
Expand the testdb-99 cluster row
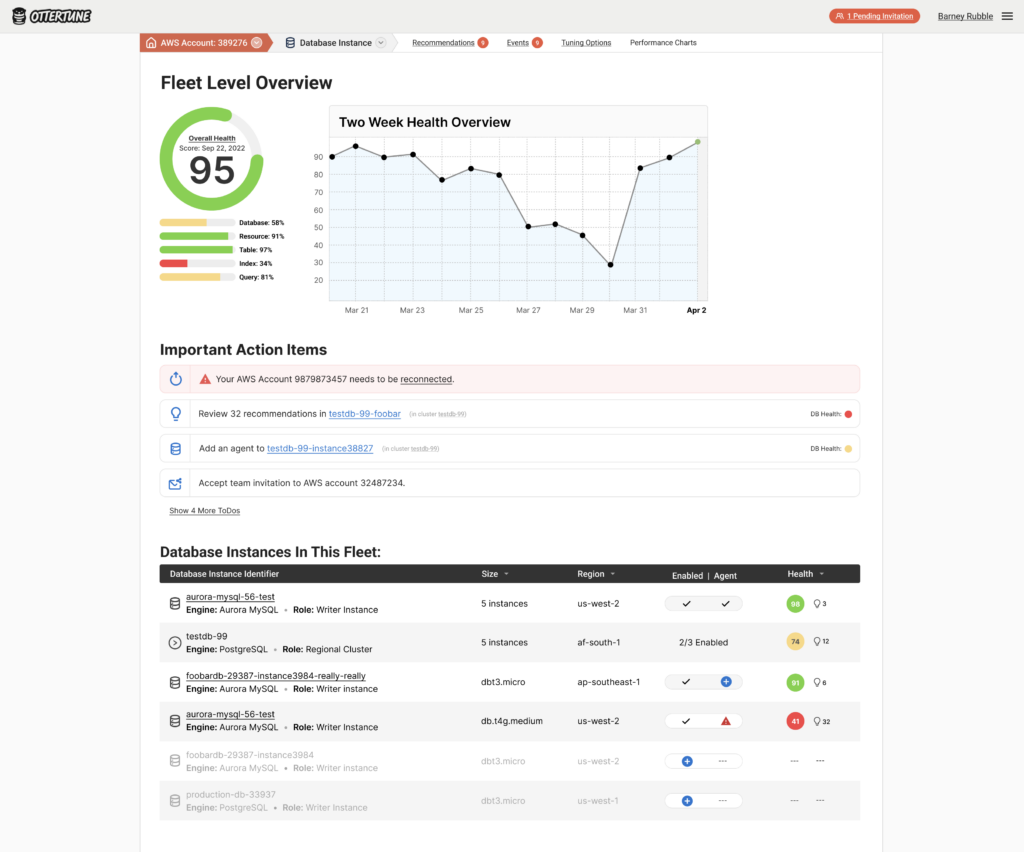point(174,643)
